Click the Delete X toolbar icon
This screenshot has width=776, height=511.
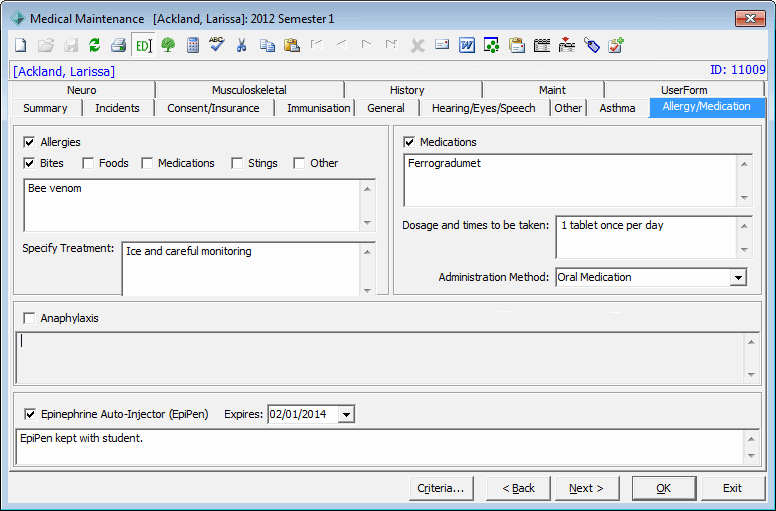(417, 46)
